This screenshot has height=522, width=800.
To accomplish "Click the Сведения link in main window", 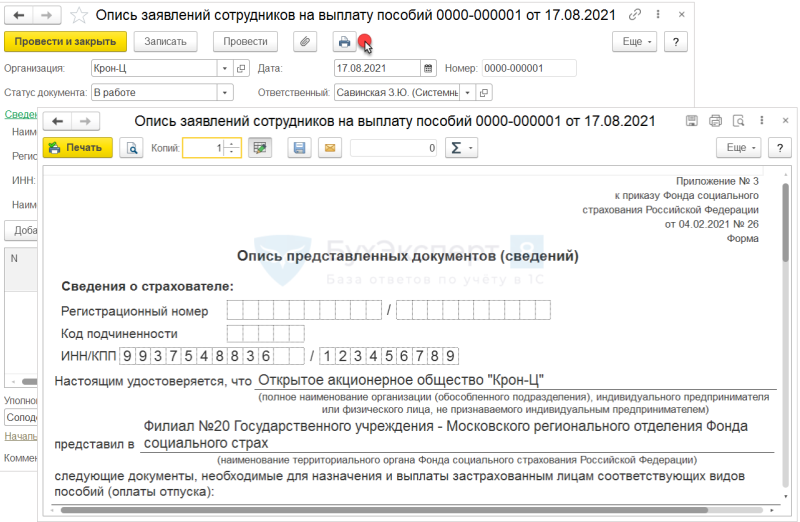I will coord(21,114).
